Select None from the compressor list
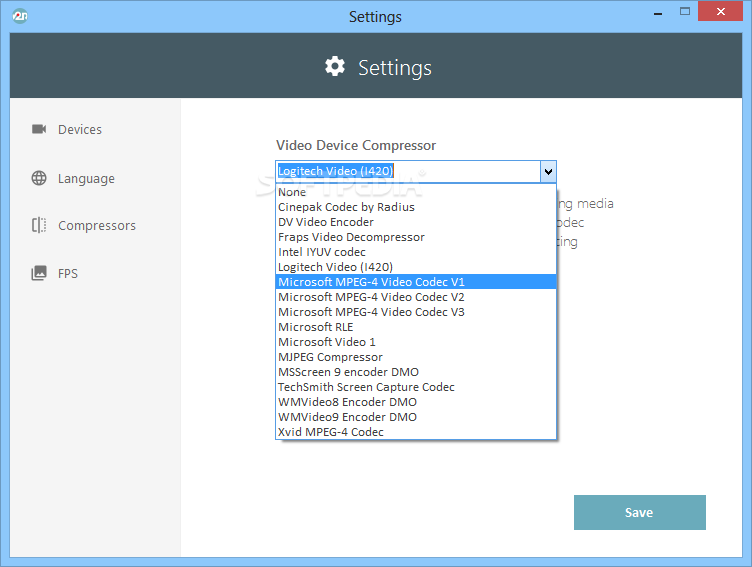 coord(416,192)
